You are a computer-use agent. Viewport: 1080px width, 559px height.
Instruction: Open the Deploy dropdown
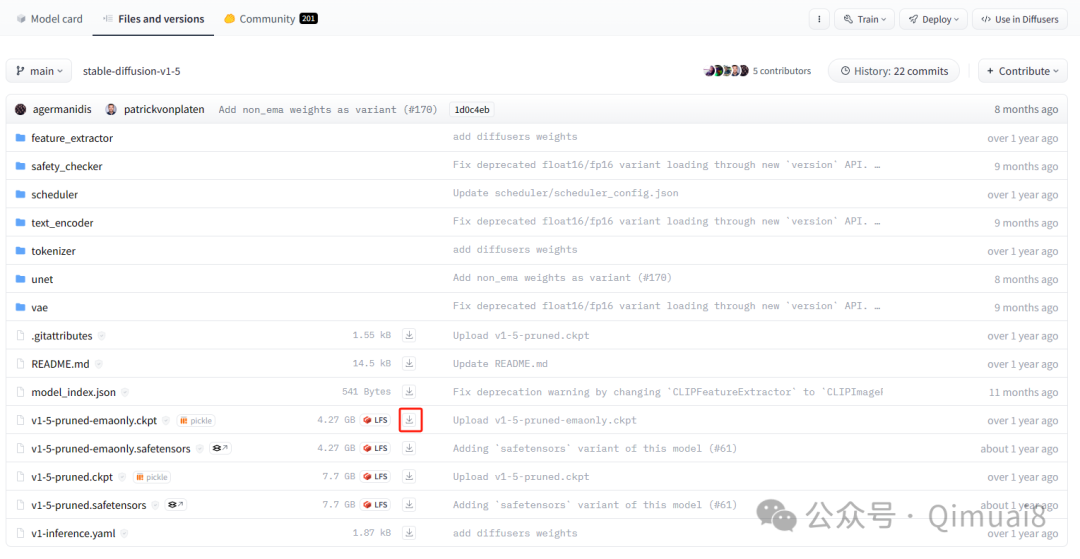(x=933, y=19)
